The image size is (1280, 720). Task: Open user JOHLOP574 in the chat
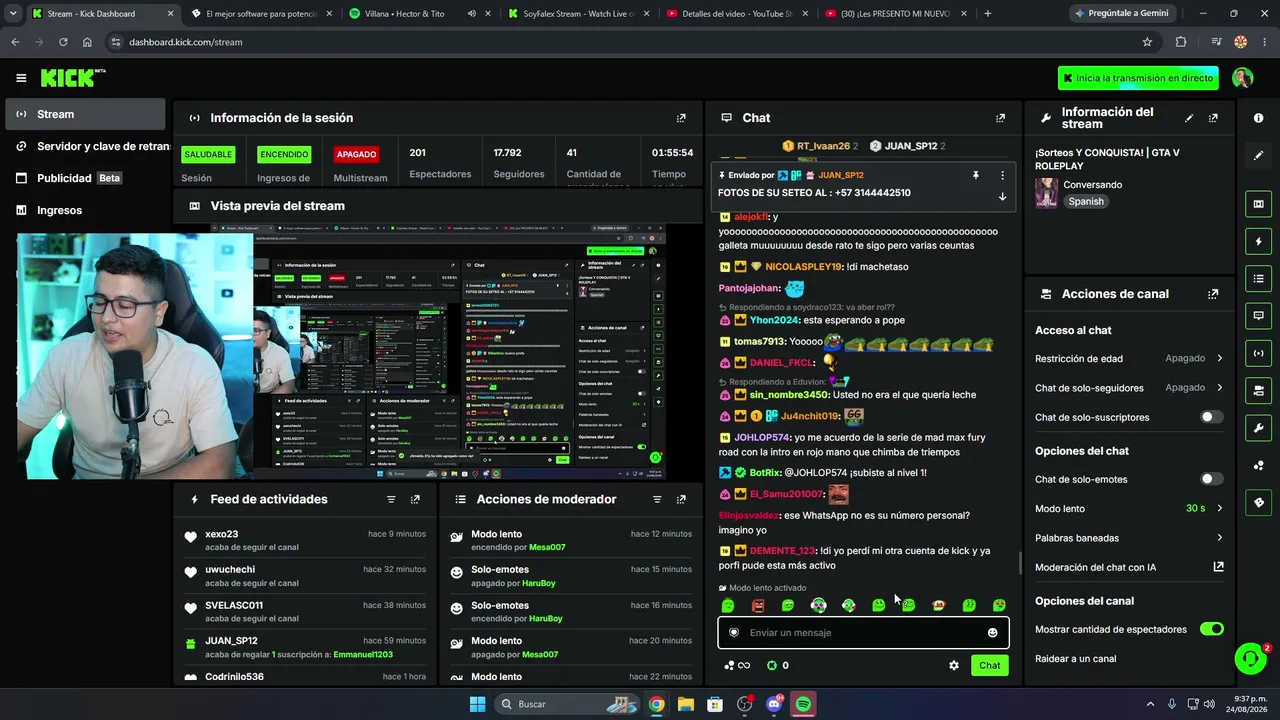coord(763,438)
